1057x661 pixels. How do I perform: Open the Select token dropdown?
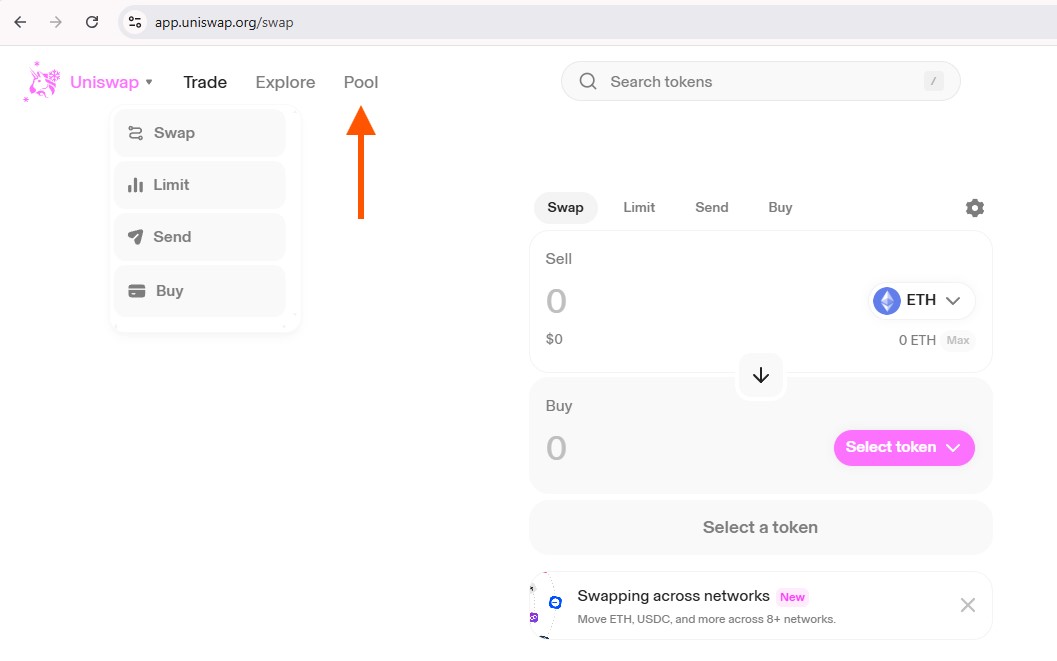pyautogui.click(x=904, y=448)
